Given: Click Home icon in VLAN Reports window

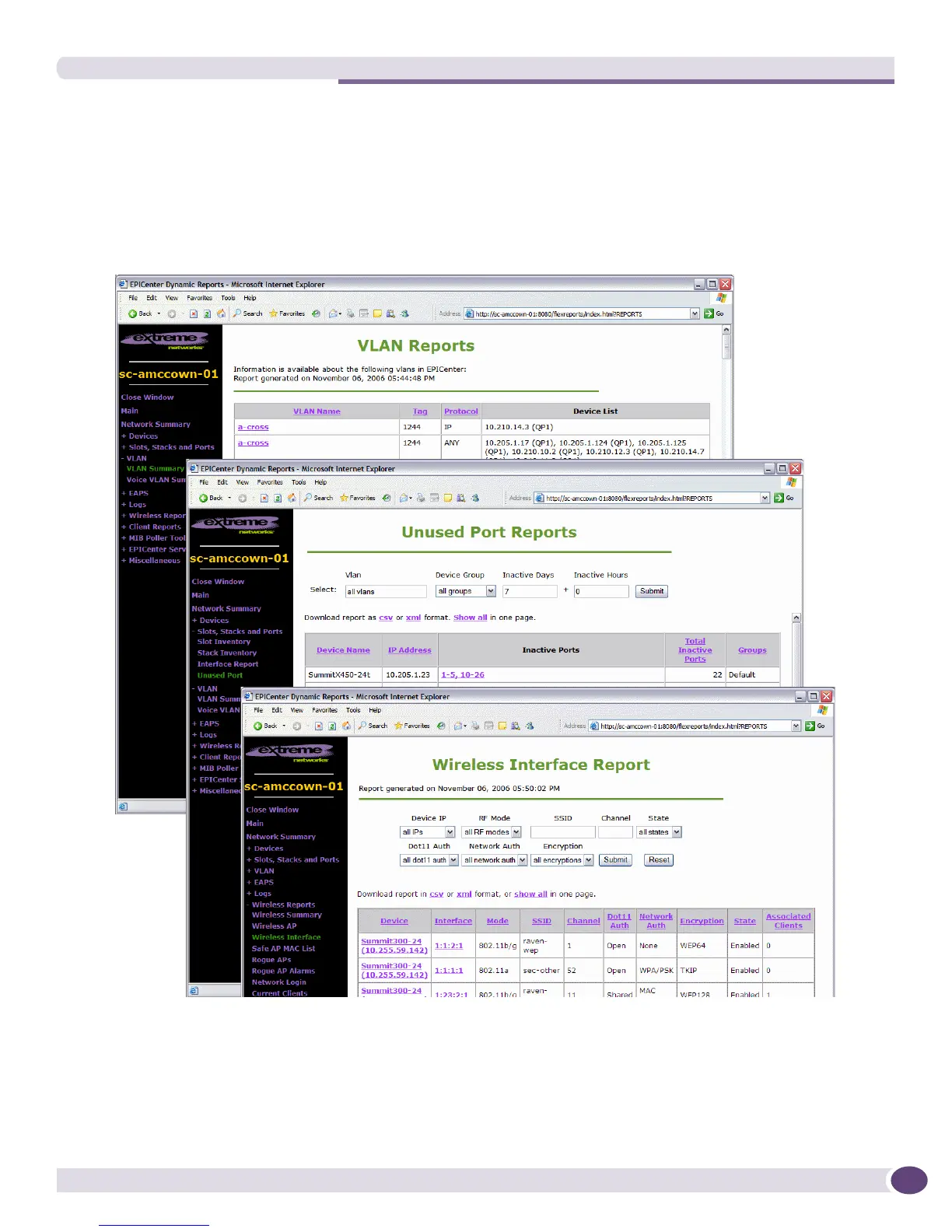Looking at the screenshot, I should click(221, 313).
